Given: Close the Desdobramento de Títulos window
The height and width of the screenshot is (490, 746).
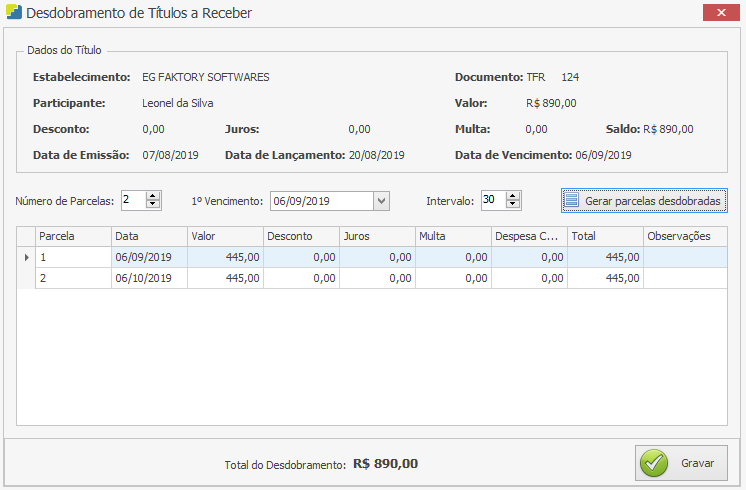Looking at the screenshot, I should click(719, 12).
